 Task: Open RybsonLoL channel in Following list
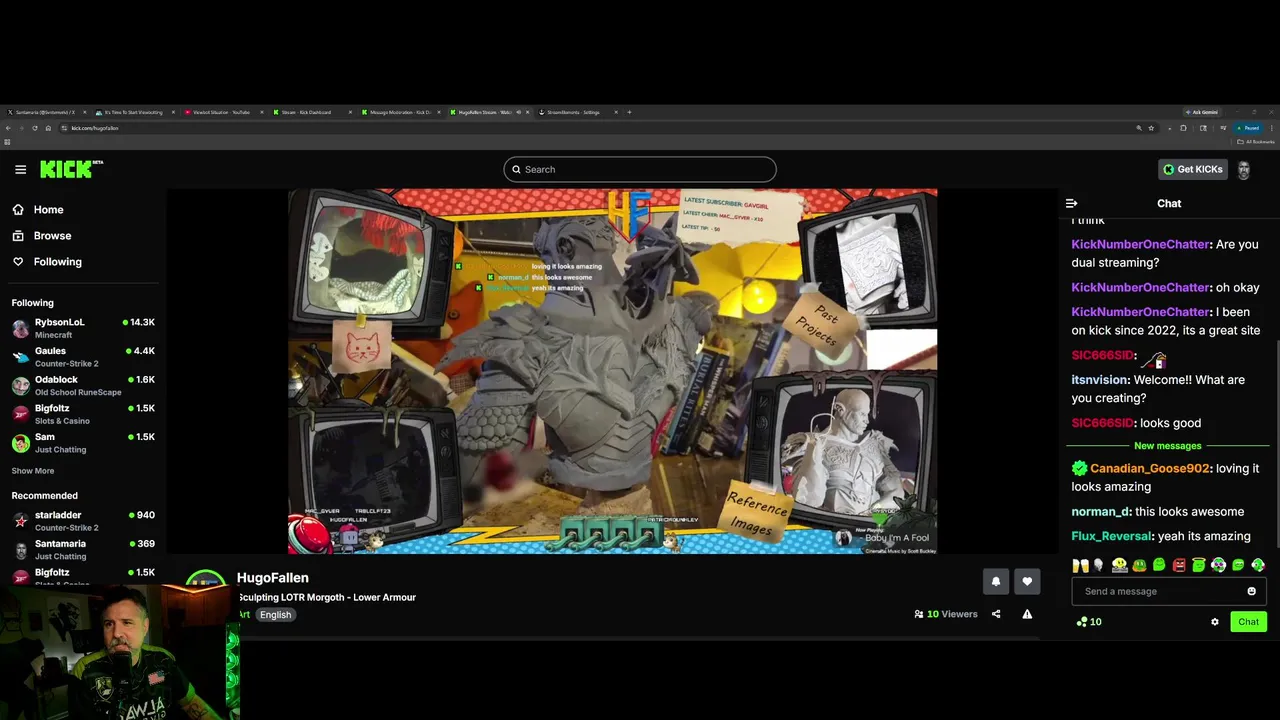point(83,328)
